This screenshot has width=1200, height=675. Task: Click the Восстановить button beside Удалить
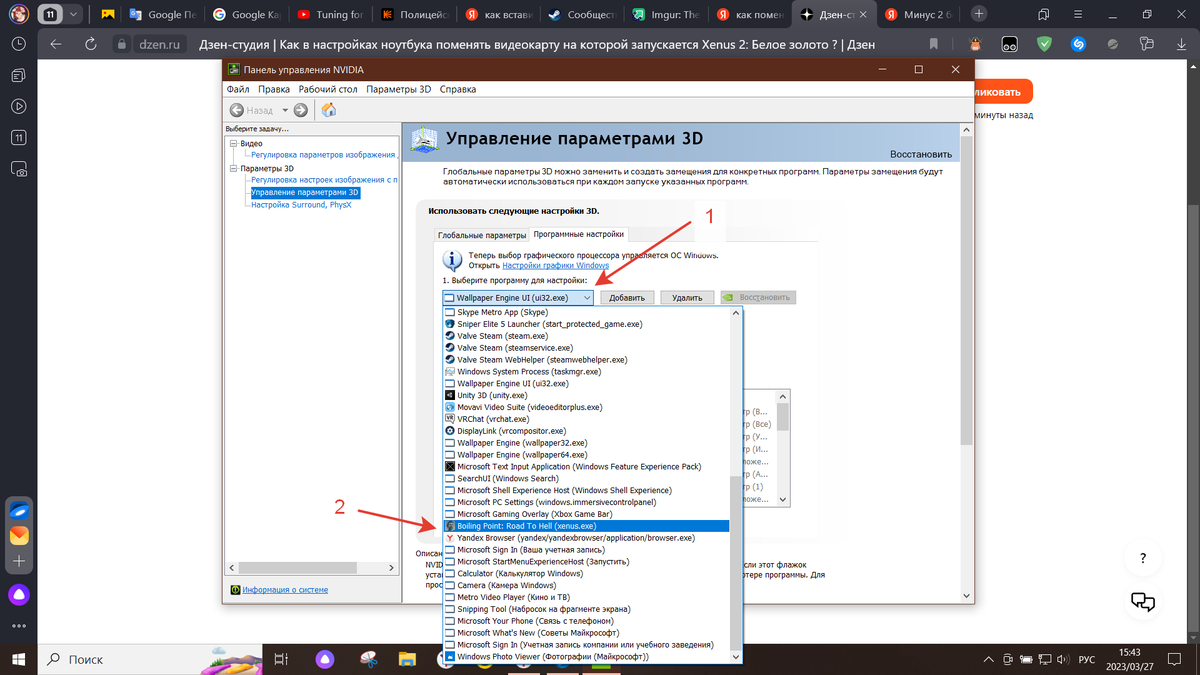pyautogui.click(x=758, y=298)
